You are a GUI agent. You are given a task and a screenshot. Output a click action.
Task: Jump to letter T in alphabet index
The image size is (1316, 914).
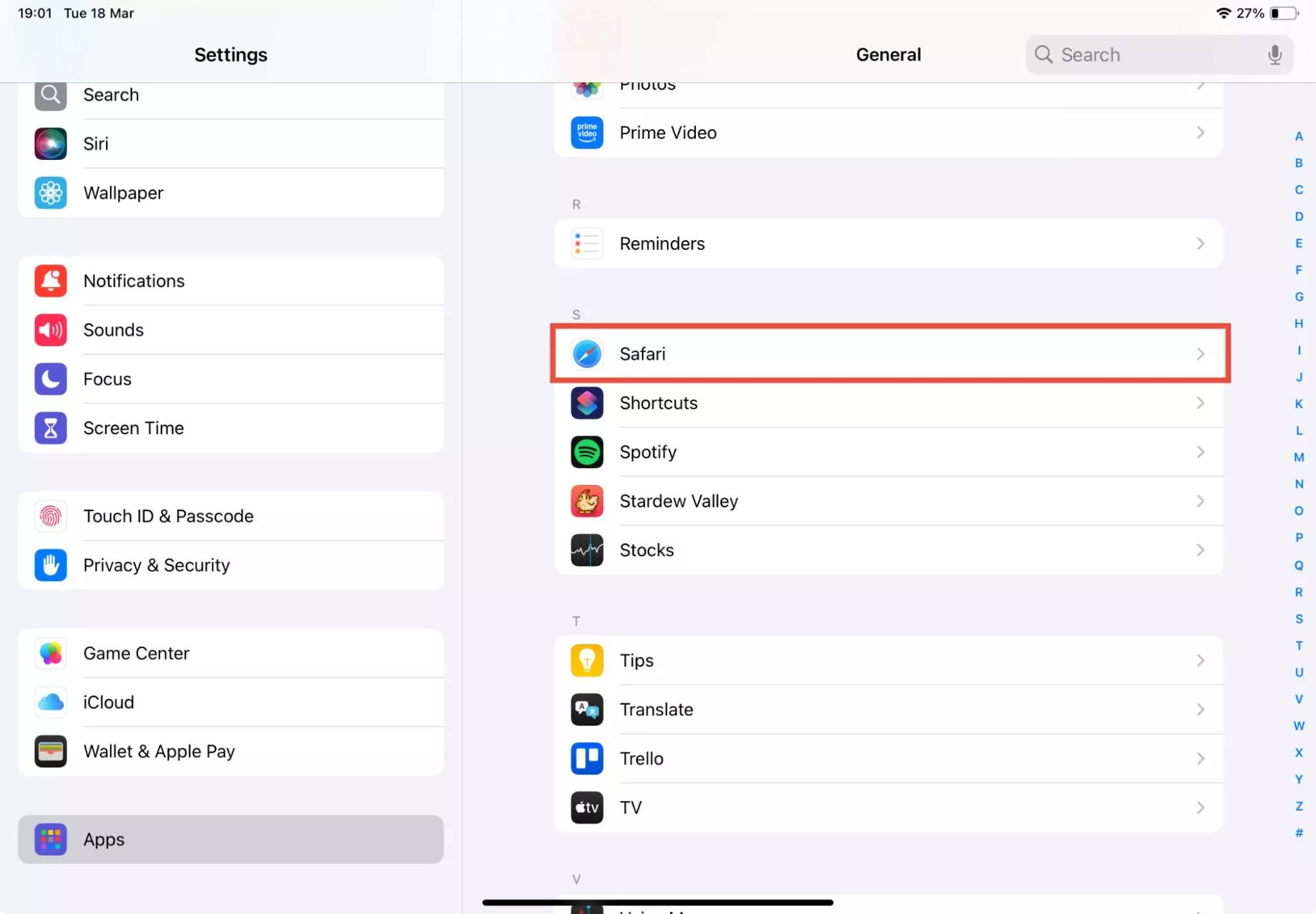1298,646
